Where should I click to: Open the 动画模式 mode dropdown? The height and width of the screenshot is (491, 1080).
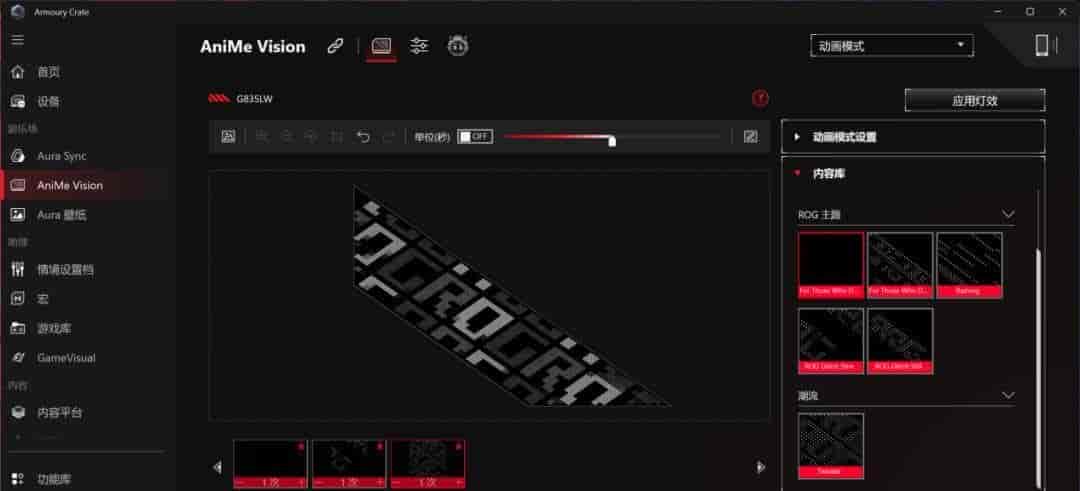pos(892,46)
